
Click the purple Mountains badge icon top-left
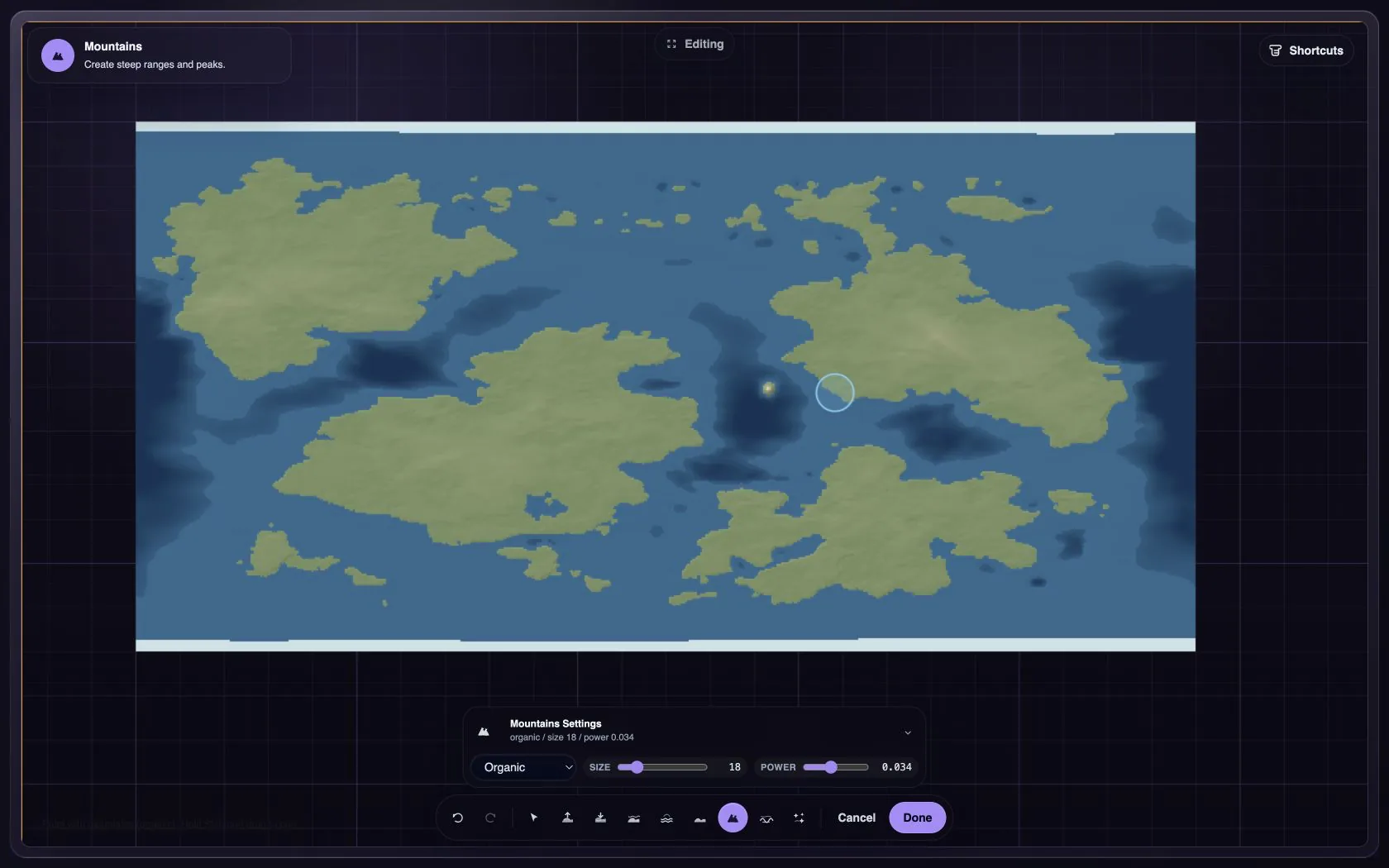58,55
